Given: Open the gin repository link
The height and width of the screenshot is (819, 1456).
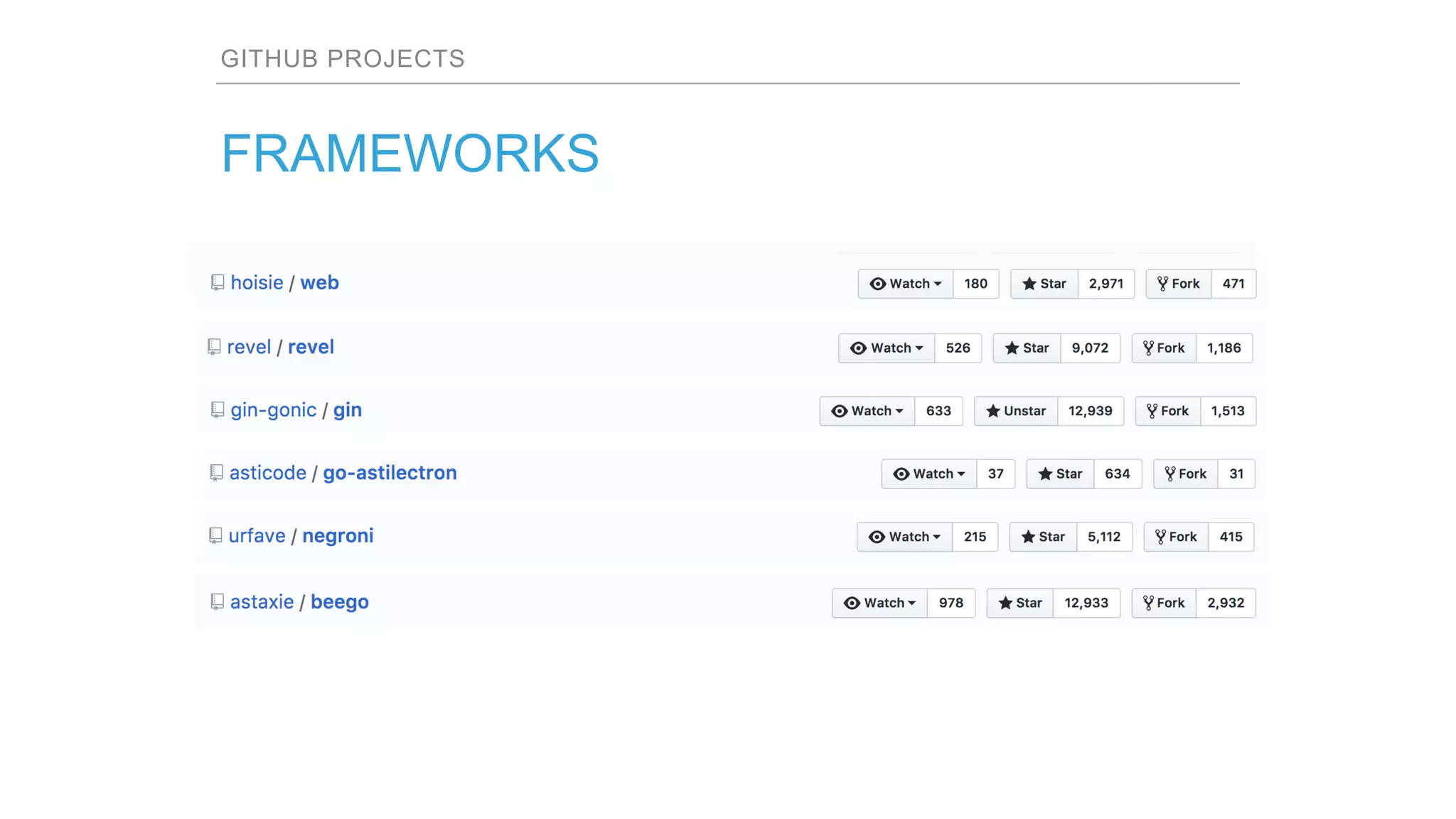Looking at the screenshot, I should 348,411.
